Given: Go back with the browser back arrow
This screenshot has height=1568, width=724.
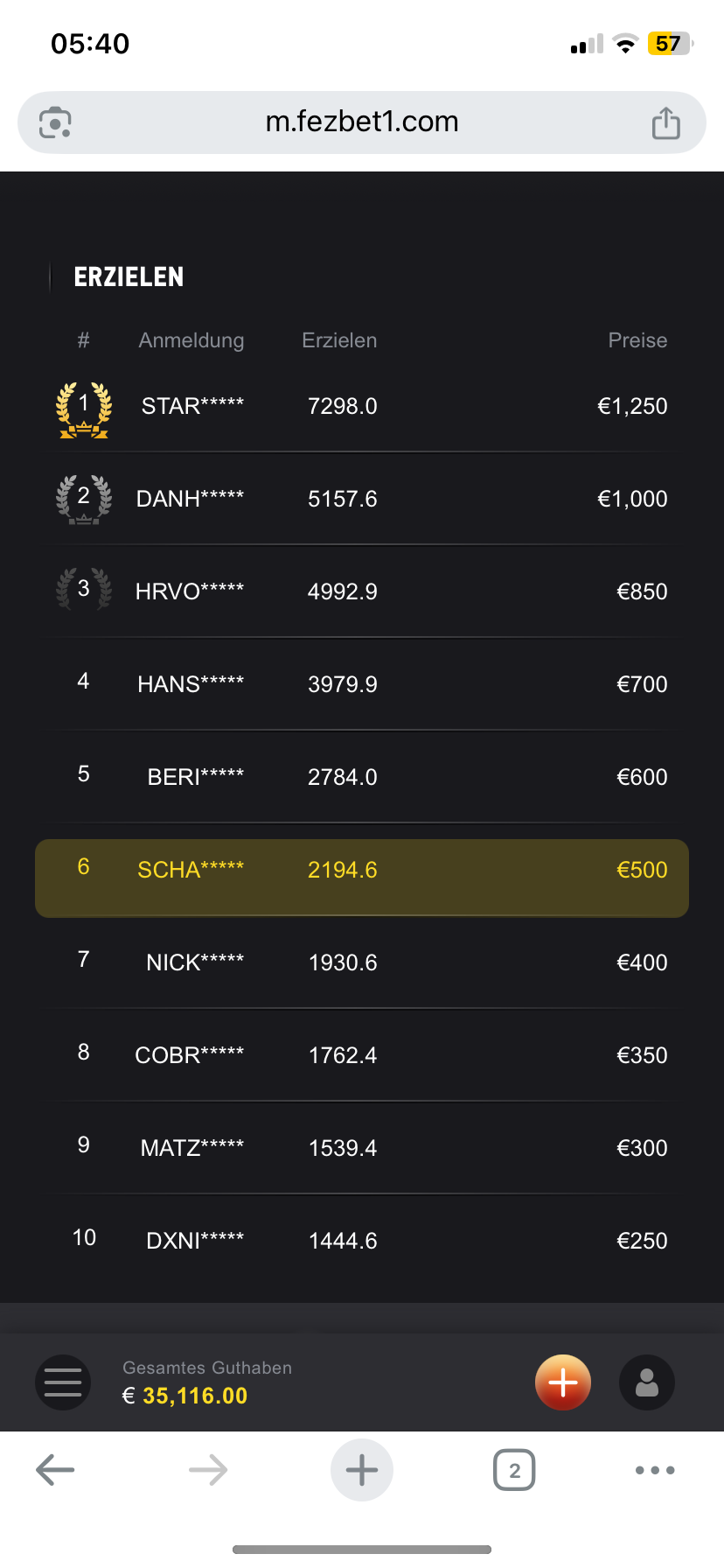Looking at the screenshot, I should pos(55,1470).
